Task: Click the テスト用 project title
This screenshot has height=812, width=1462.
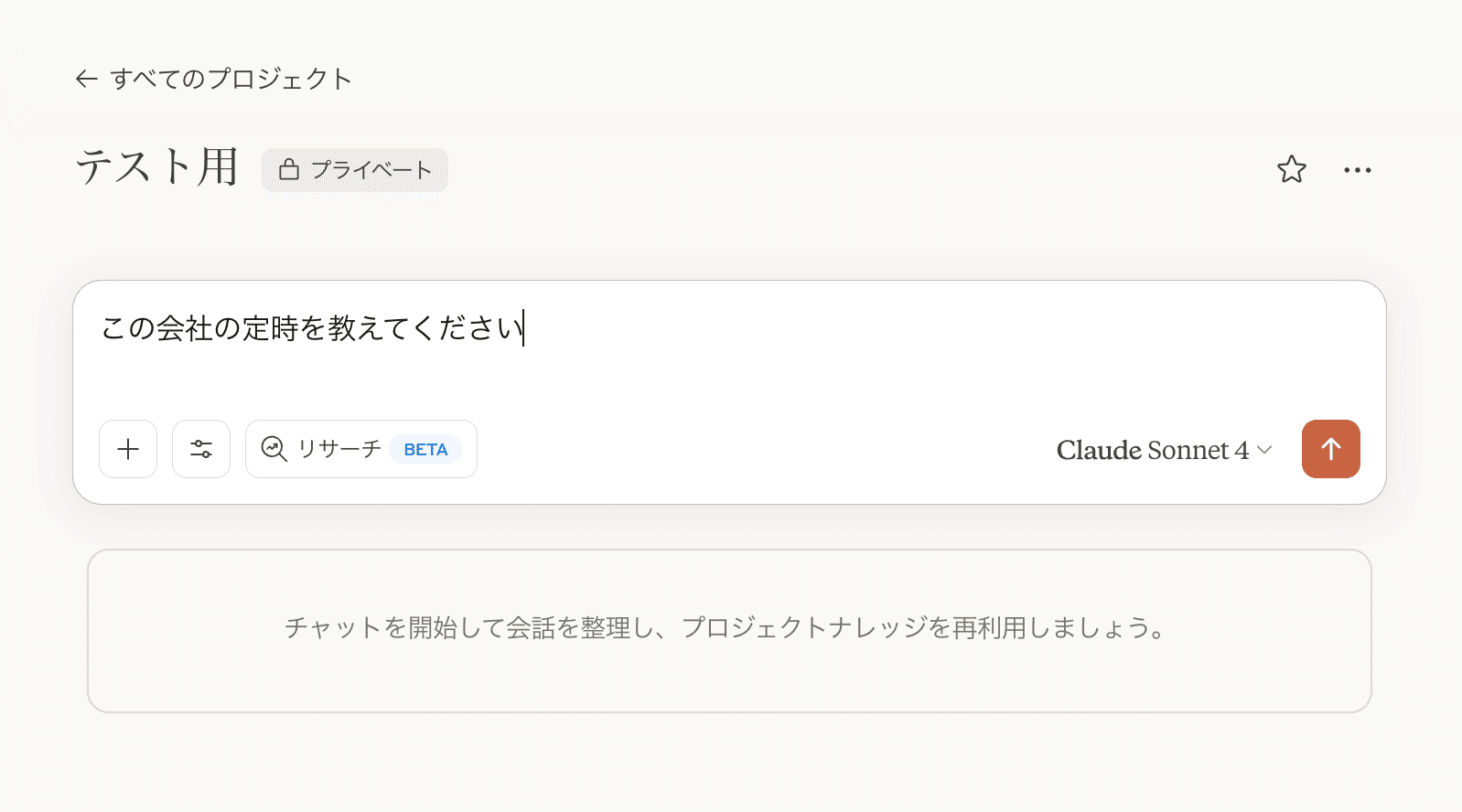Action: [x=156, y=167]
